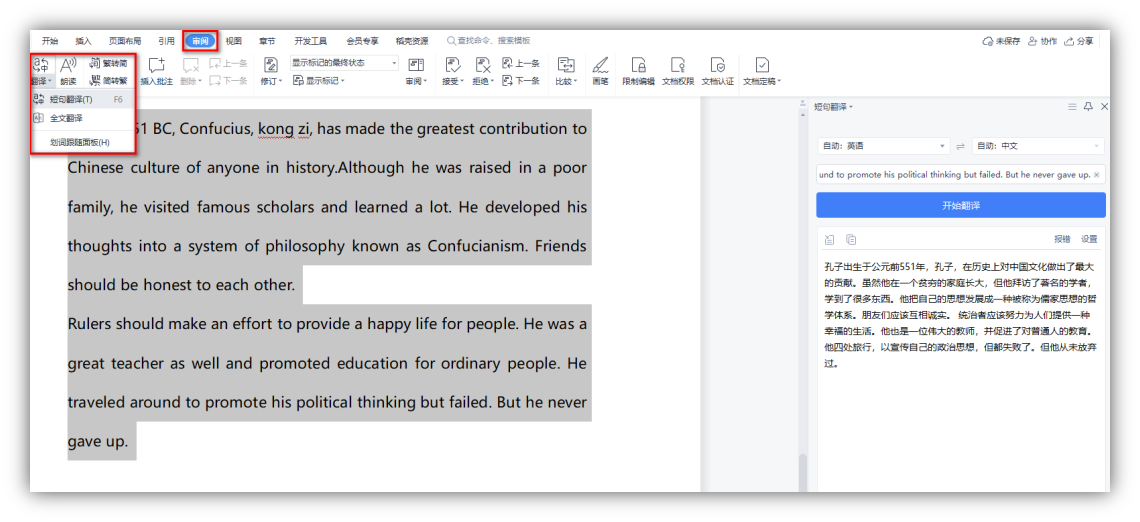
Task: Select 全文翻译 from the translate menu
Action: point(67,118)
